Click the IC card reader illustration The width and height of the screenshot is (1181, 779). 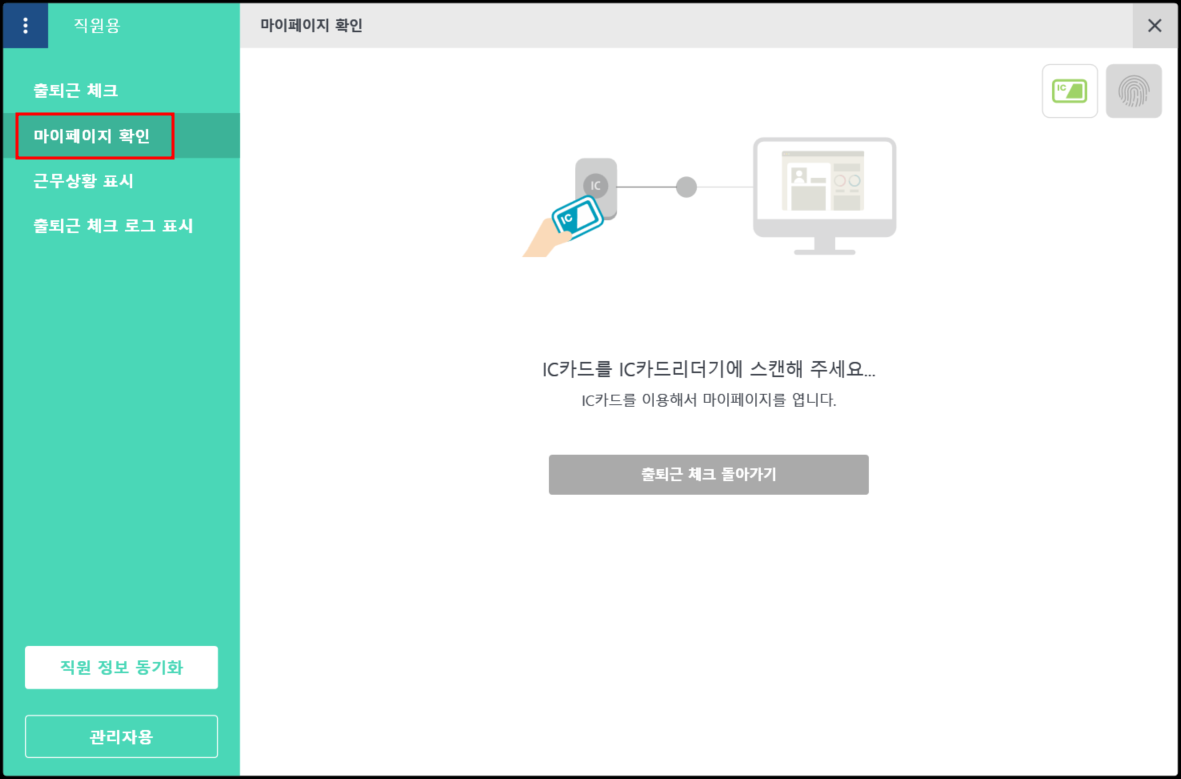[596, 186]
